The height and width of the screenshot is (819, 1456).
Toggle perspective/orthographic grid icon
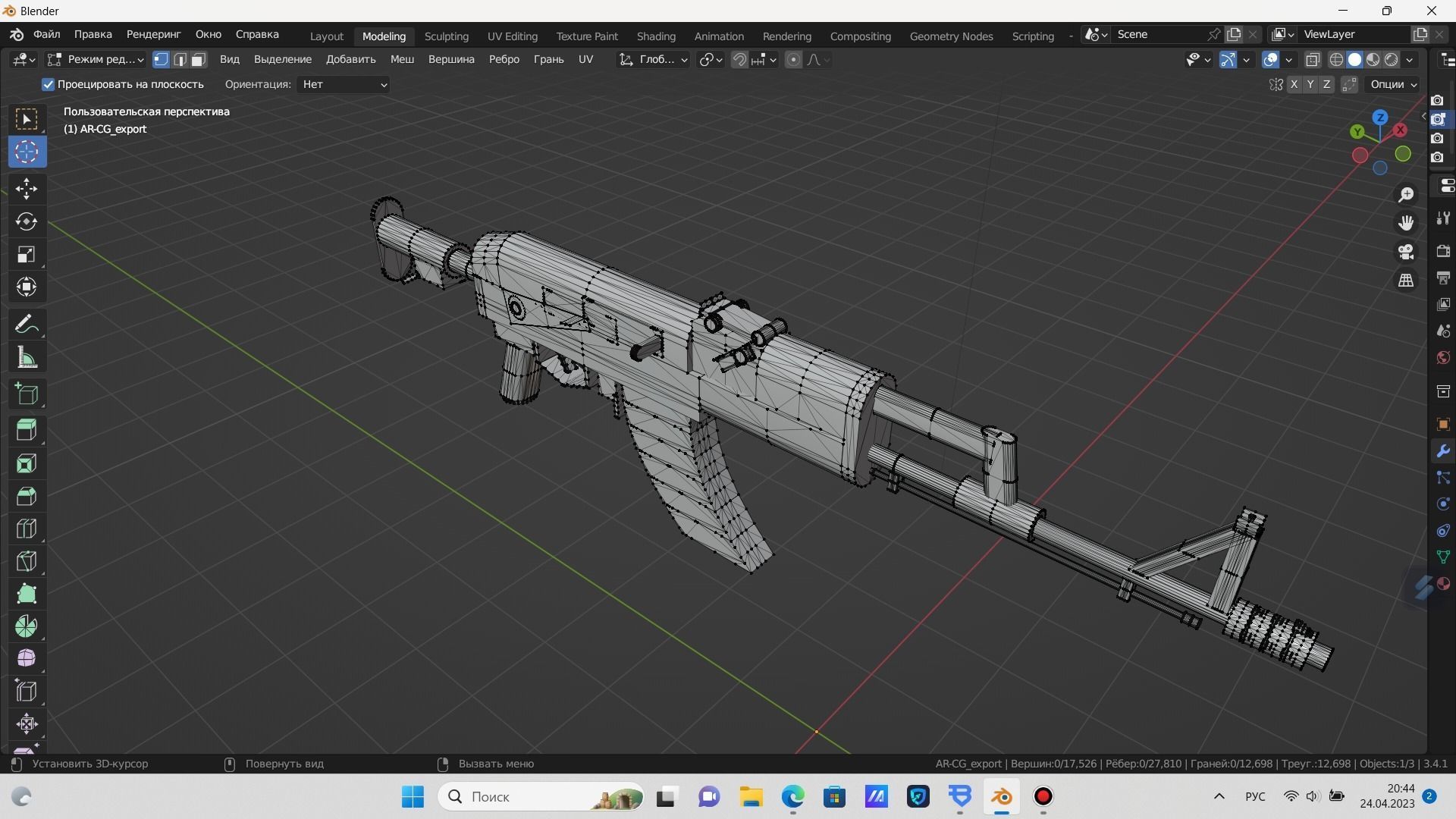coord(1406,281)
